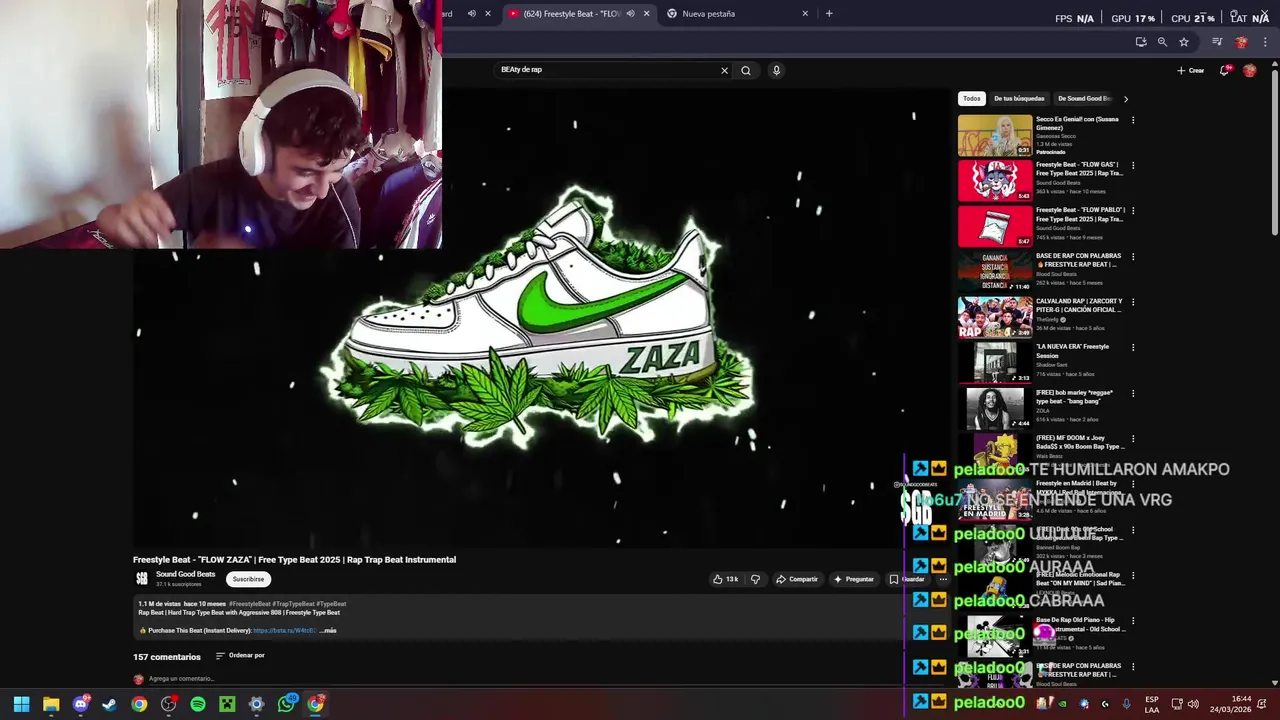Open WhatsApp from taskbar

click(286, 704)
